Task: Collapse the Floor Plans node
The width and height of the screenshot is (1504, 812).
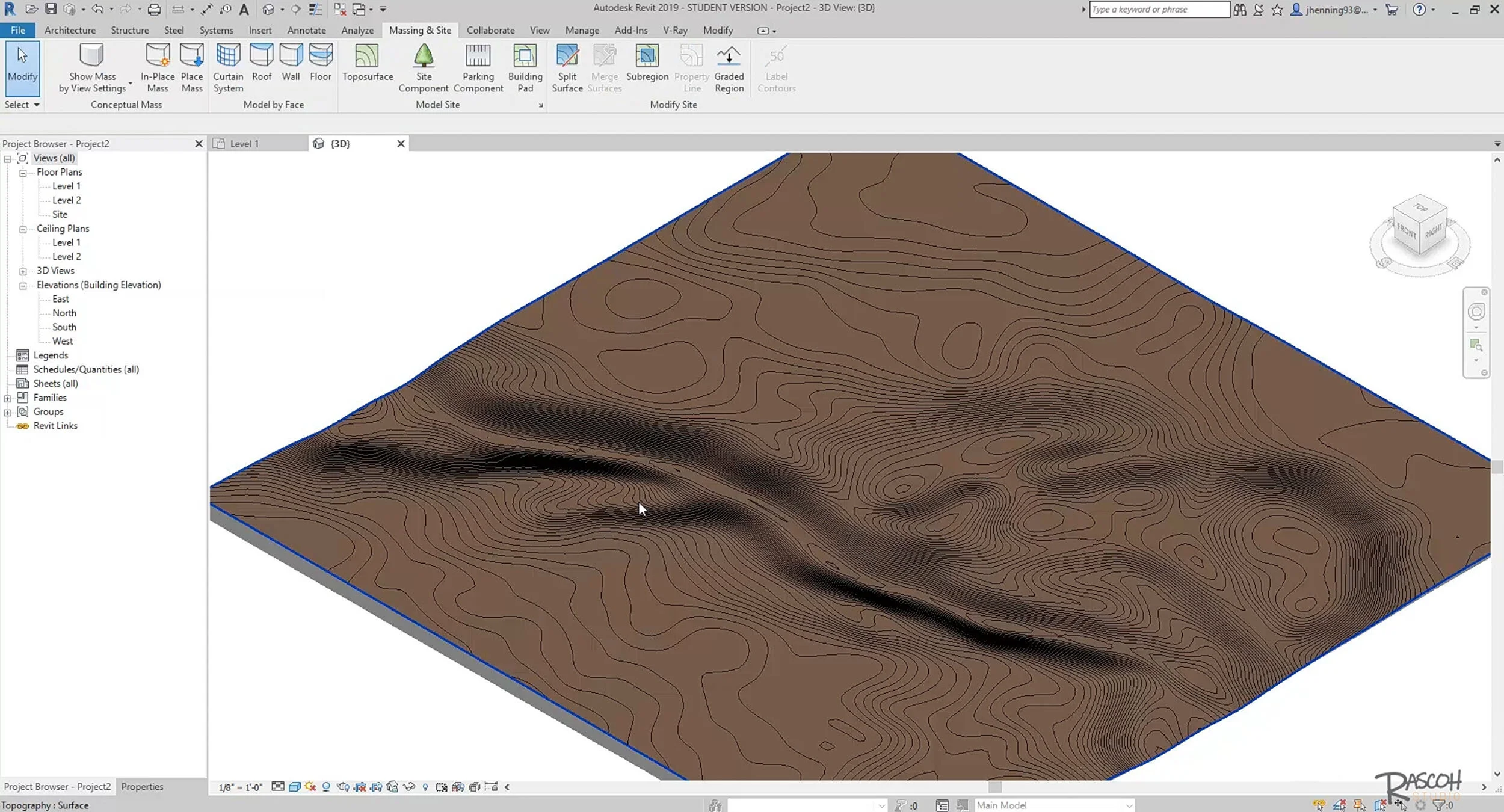Action: pos(23,172)
